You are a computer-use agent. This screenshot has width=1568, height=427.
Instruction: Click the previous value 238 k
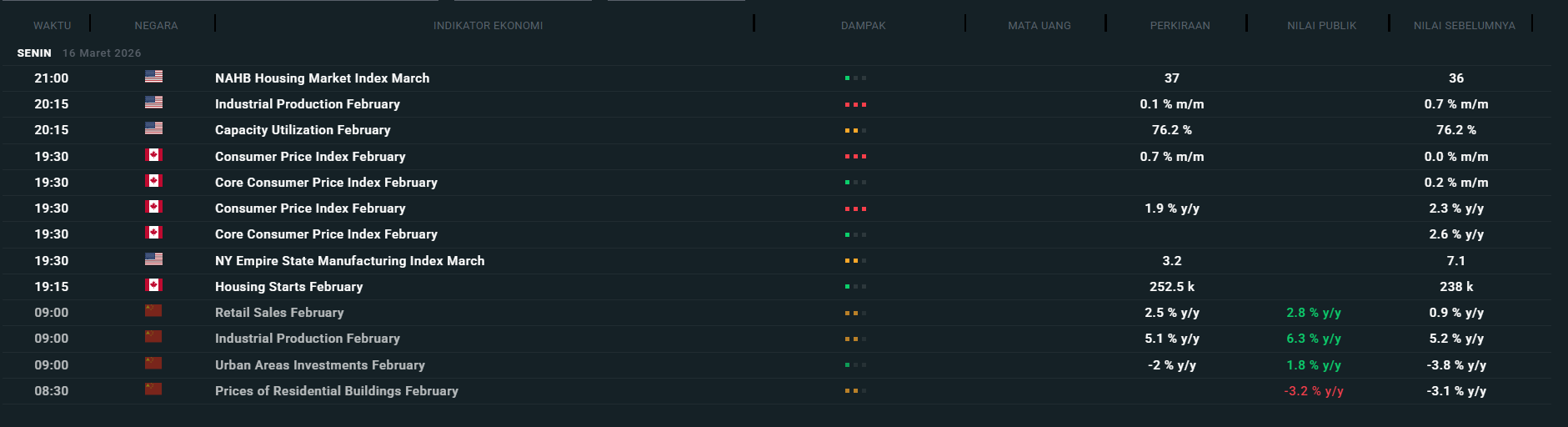[x=1455, y=286]
